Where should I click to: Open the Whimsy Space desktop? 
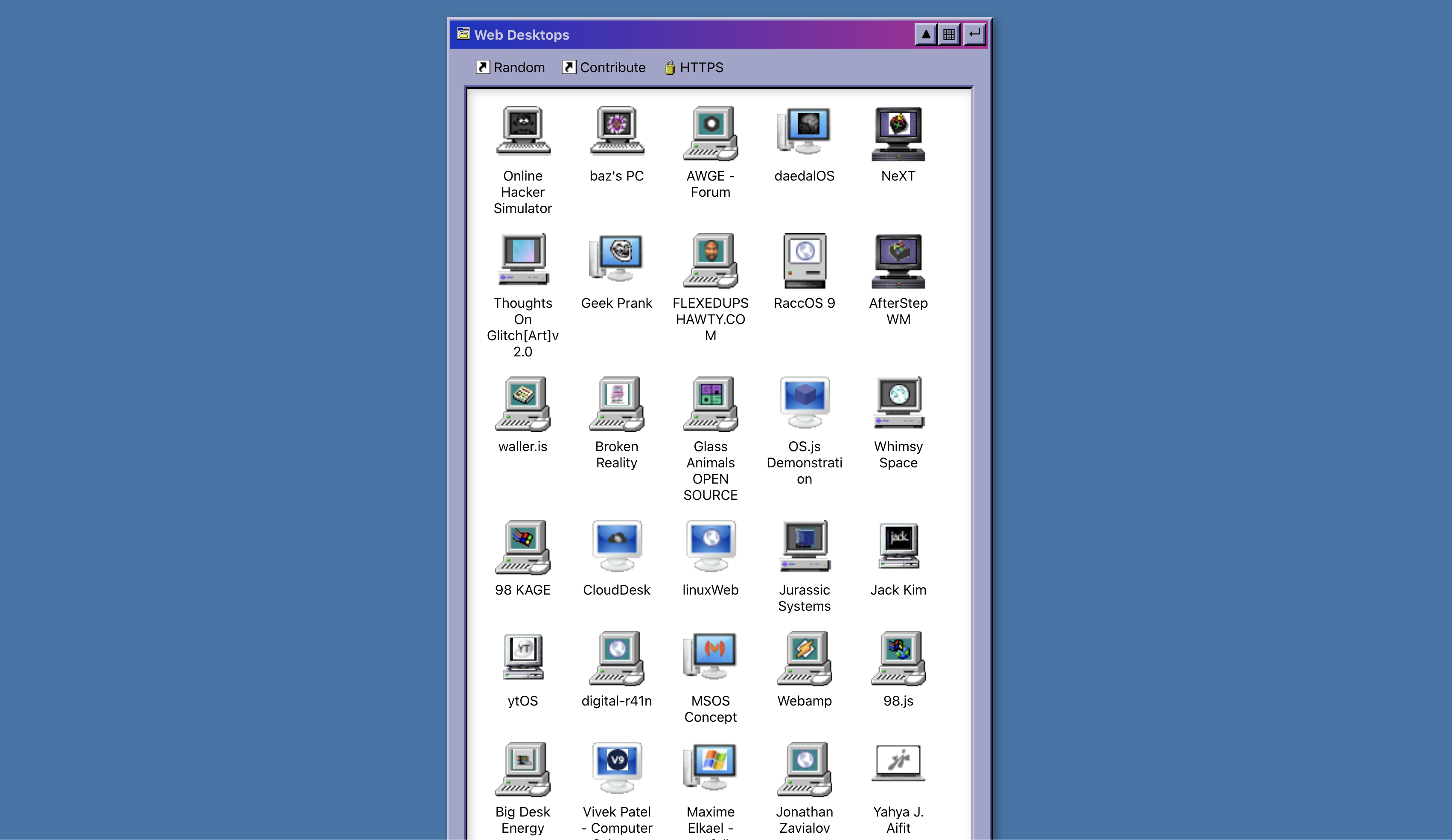coord(897,404)
